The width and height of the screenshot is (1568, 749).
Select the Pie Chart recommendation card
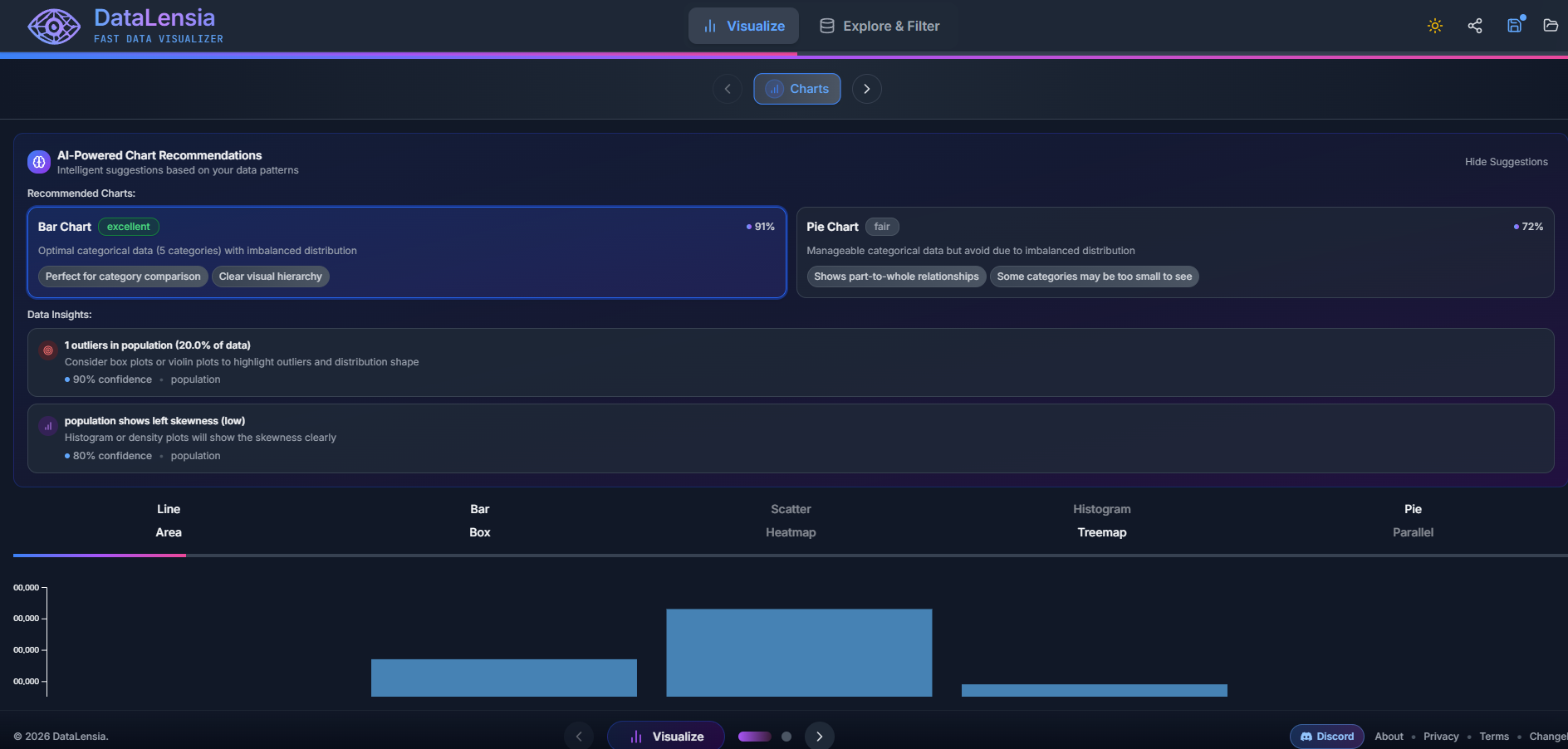click(1175, 252)
